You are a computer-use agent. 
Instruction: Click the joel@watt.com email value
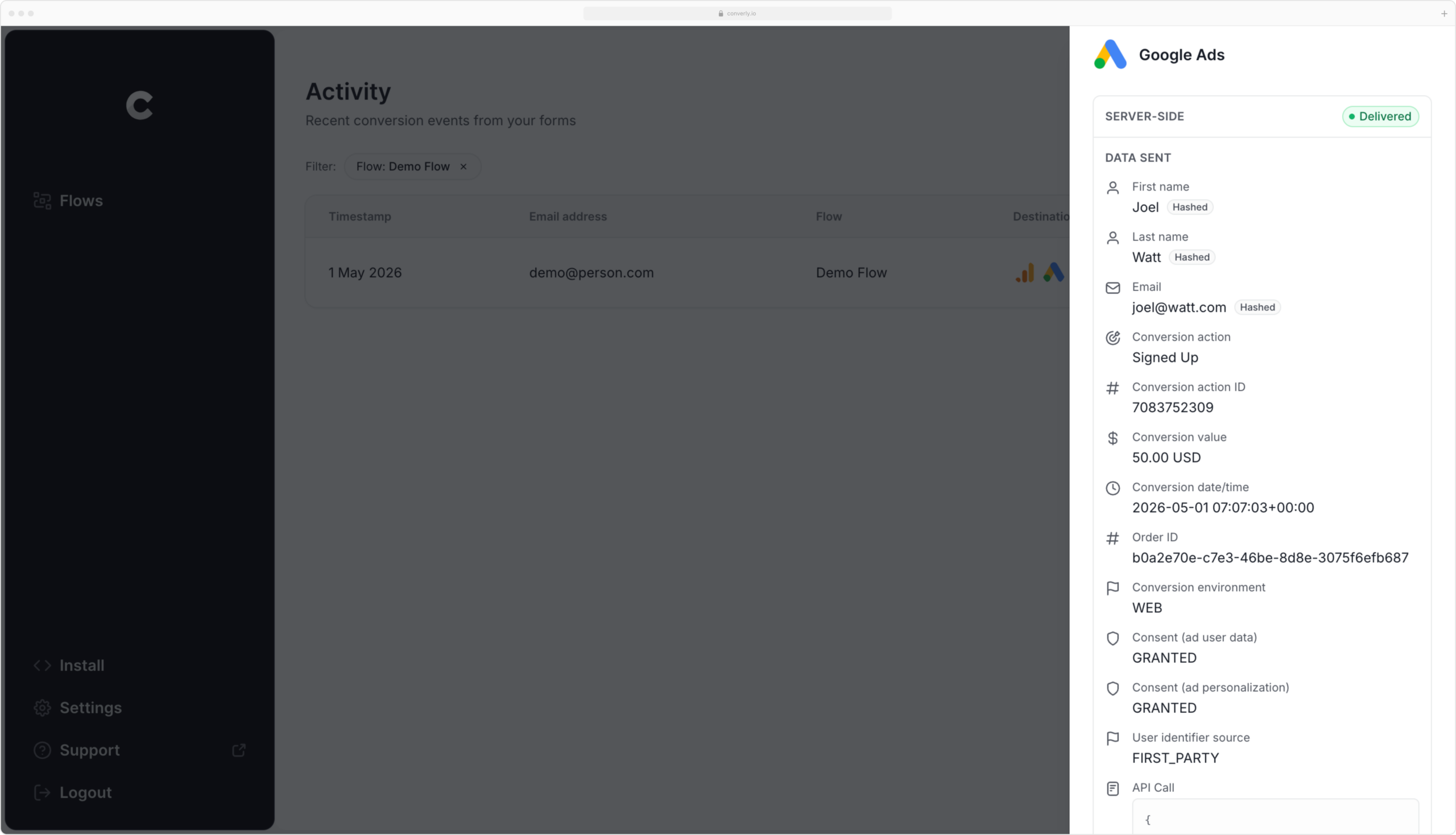point(1179,308)
